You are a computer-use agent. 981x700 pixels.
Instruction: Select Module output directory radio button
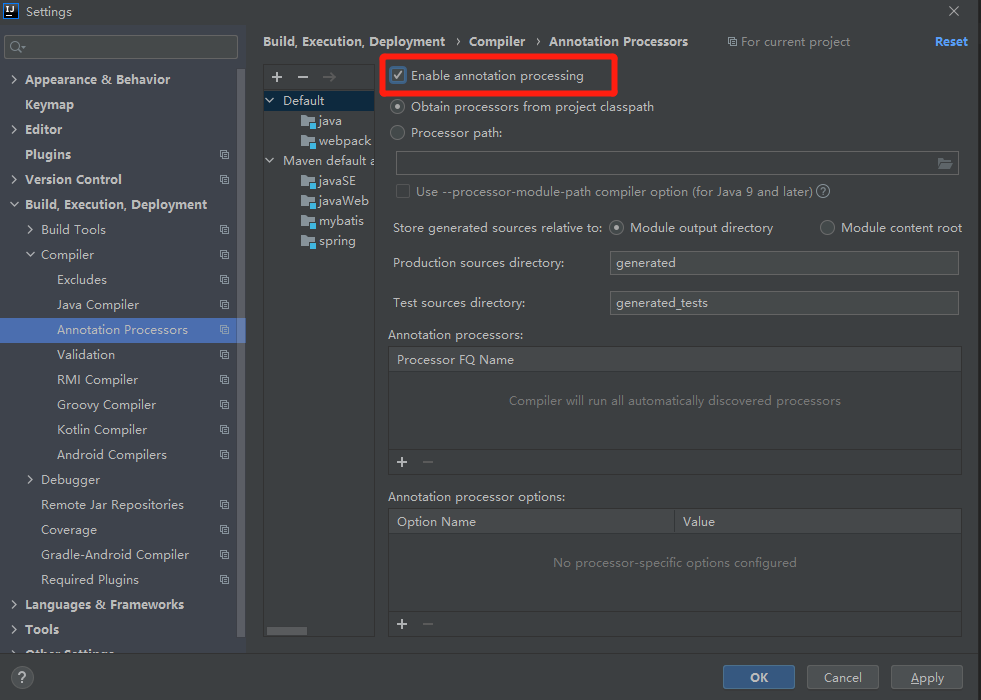616,228
